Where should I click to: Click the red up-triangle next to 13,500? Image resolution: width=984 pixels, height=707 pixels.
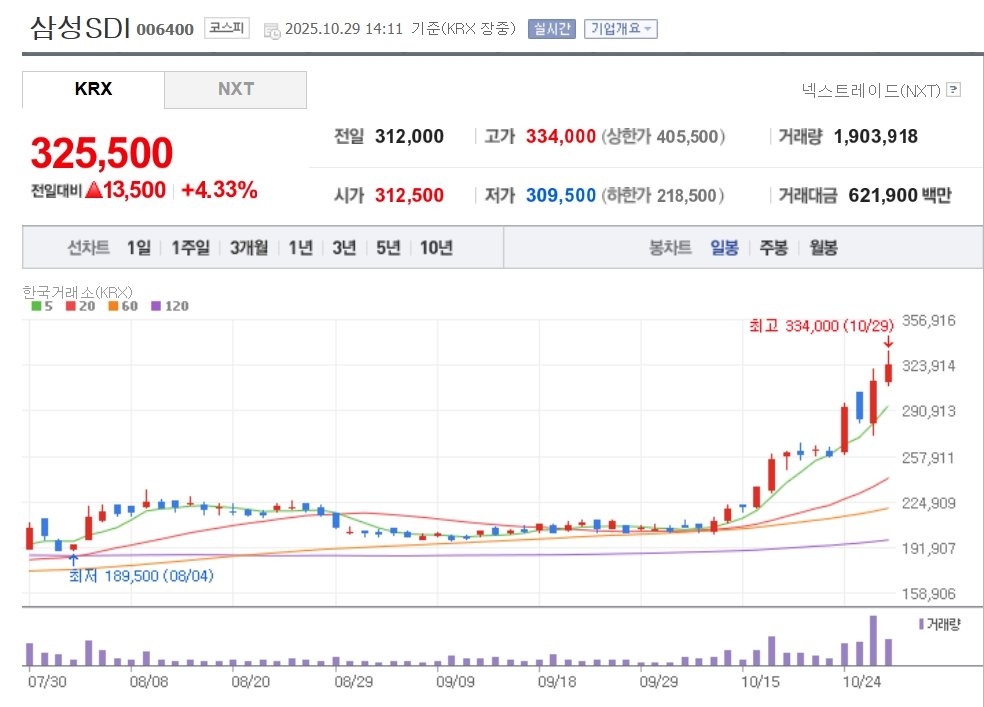[x=94, y=190]
